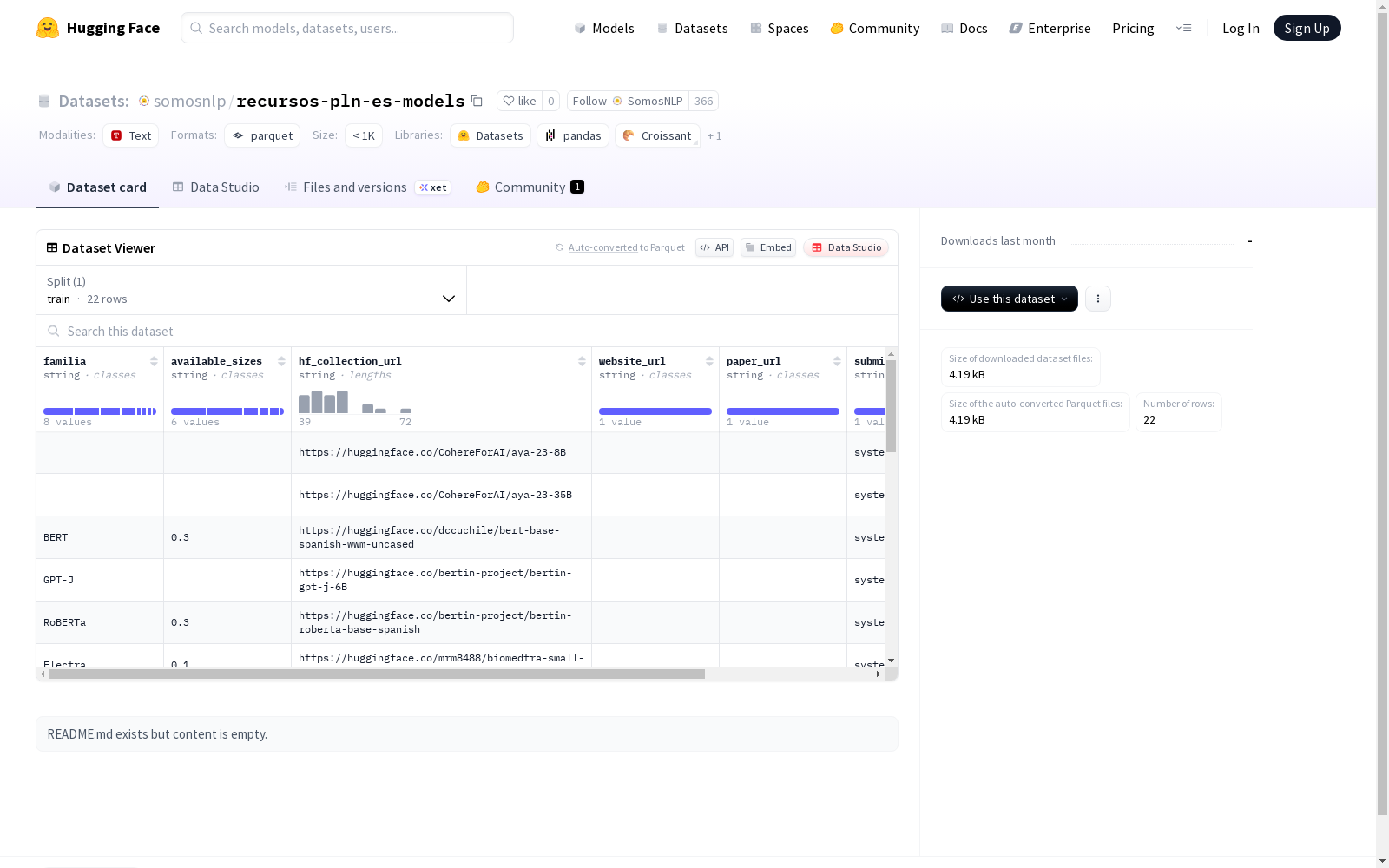Click the Embed button

point(768,247)
